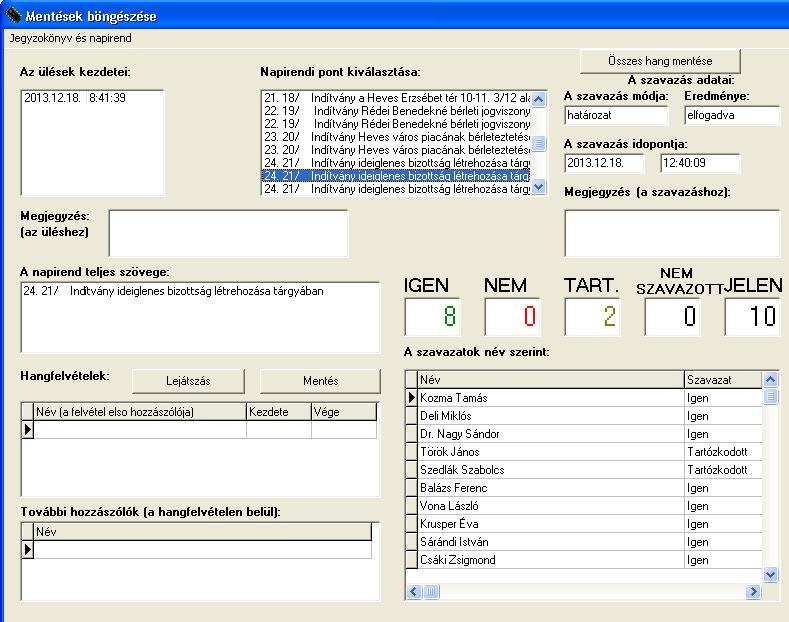Click votes table scroll up arrow
Screen dimensions: 789x622
coord(770,379)
